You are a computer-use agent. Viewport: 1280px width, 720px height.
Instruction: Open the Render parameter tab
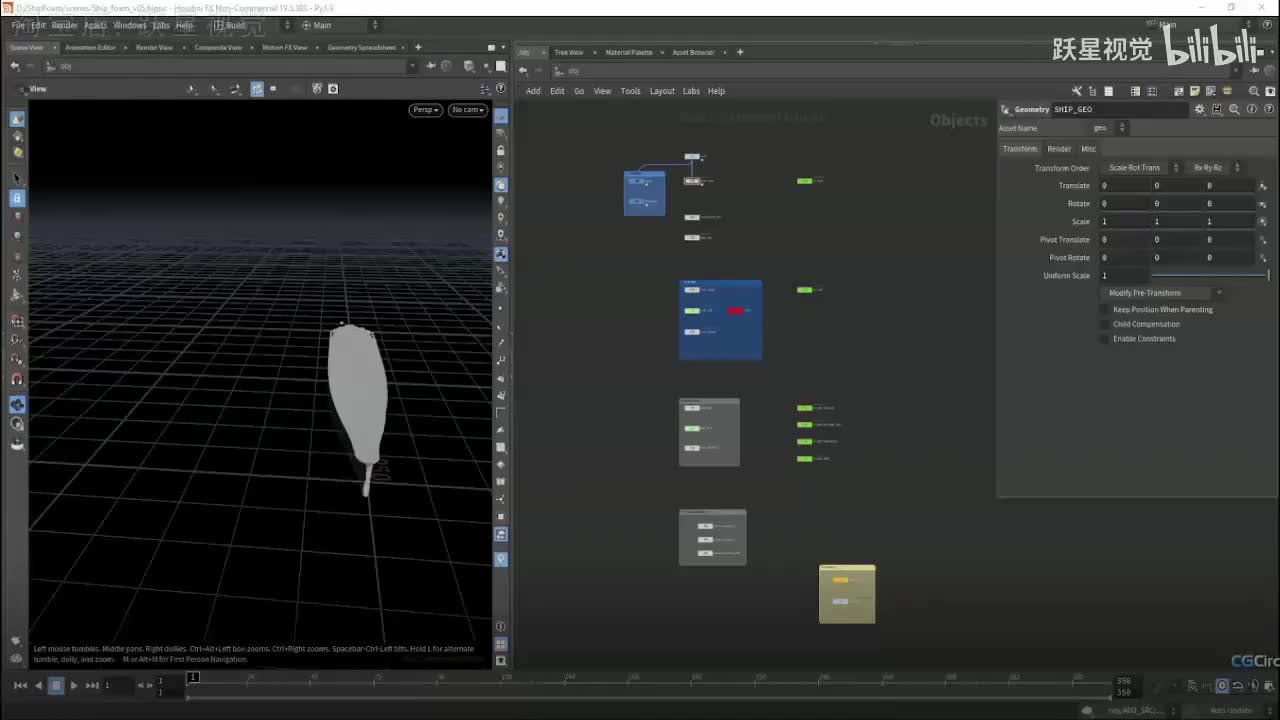(1059, 149)
